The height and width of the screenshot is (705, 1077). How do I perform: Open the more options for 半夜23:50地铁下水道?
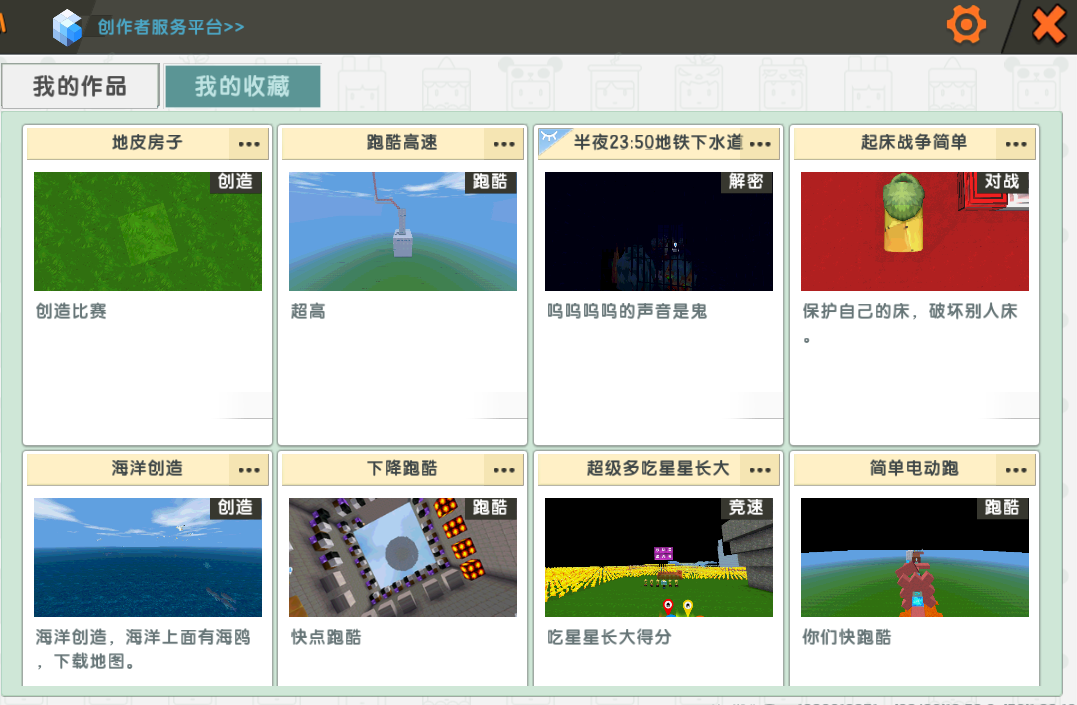(x=761, y=144)
